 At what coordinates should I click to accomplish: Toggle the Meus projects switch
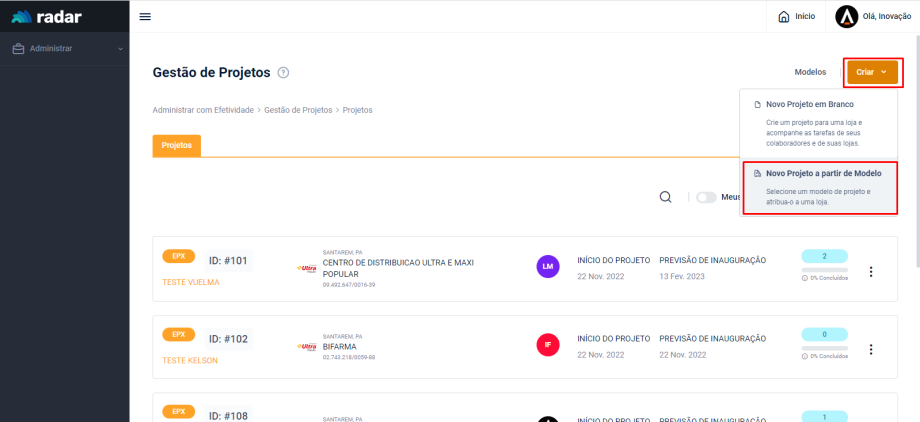click(707, 198)
